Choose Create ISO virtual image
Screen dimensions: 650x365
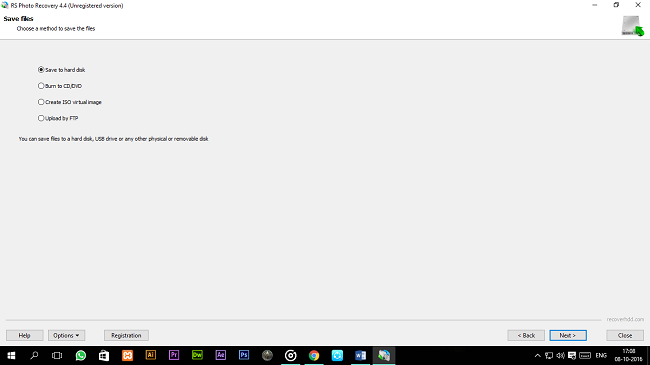pyautogui.click(x=70, y=102)
